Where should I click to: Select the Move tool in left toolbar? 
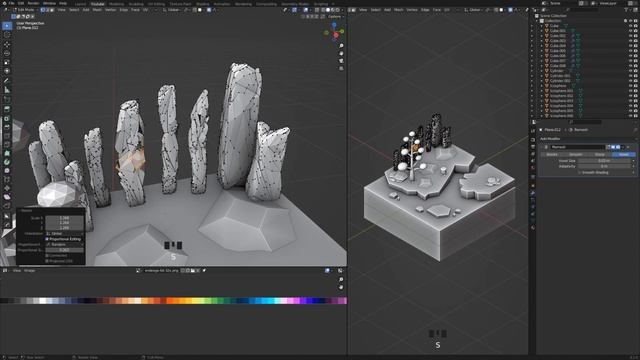pyautogui.click(x=7, y=44)
